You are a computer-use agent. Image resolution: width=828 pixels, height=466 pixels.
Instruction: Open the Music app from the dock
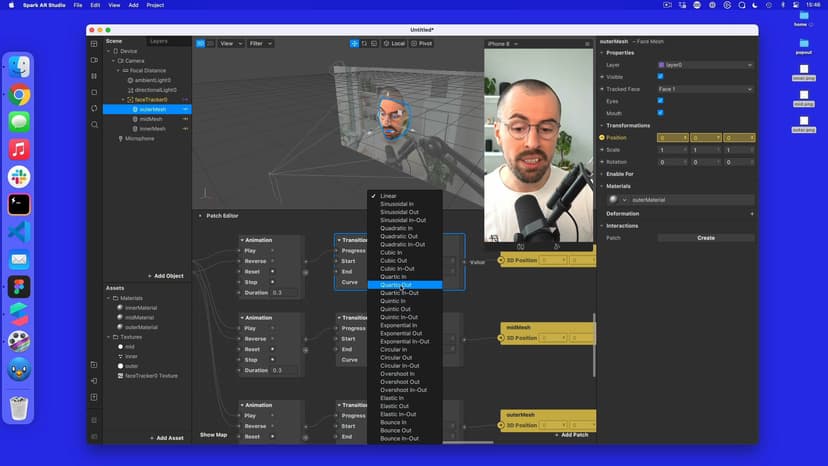(19, 150)
